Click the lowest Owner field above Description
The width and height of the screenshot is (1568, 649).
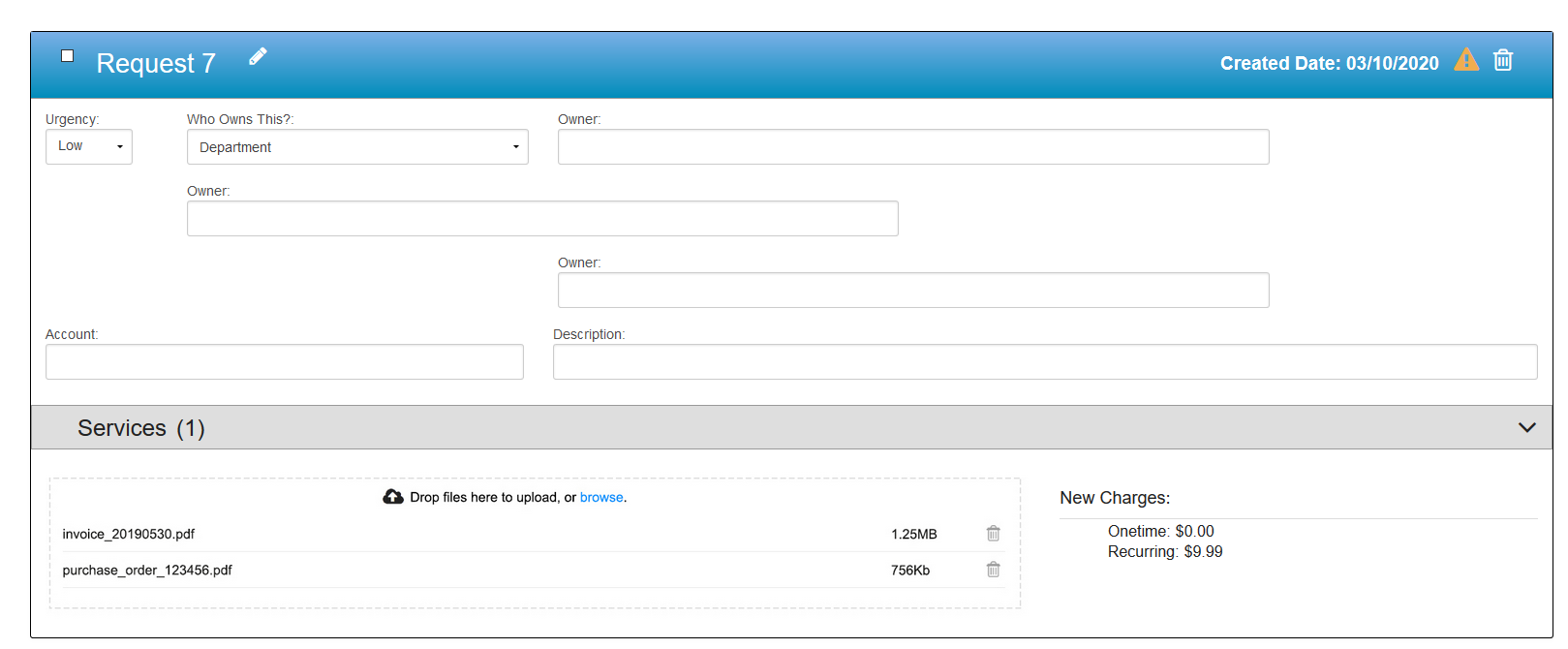(912, 291)
